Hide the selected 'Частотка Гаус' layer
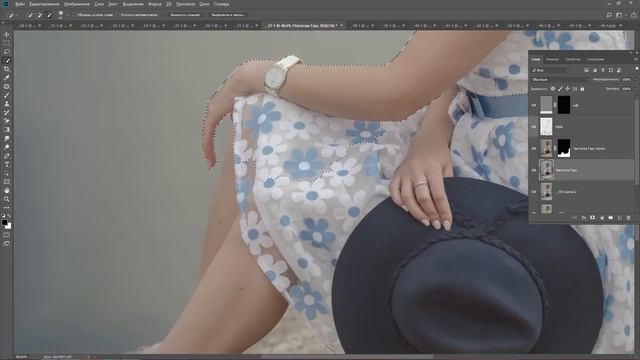 (533, 170)
